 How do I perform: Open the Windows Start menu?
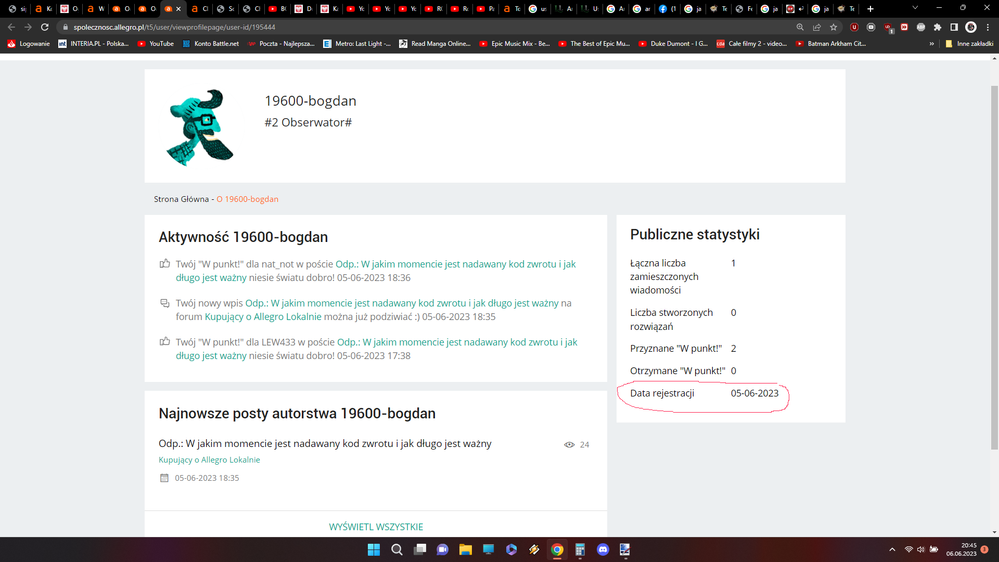[x=374, y=549]
